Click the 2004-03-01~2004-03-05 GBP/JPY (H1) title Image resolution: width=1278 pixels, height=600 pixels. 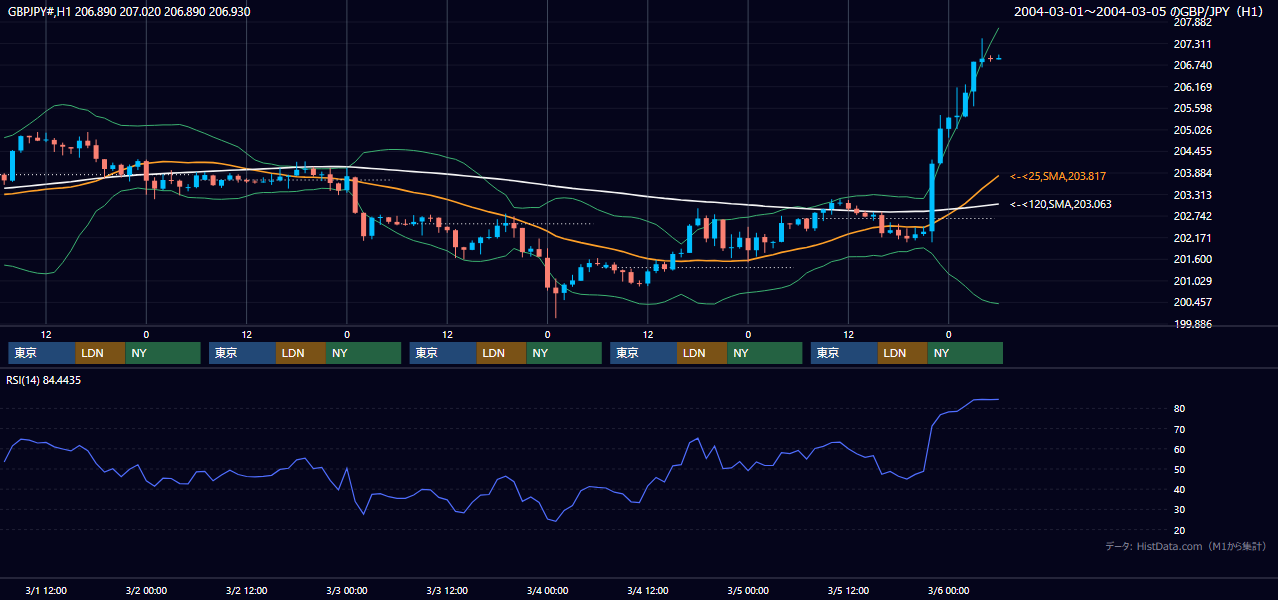point(1139,11)
